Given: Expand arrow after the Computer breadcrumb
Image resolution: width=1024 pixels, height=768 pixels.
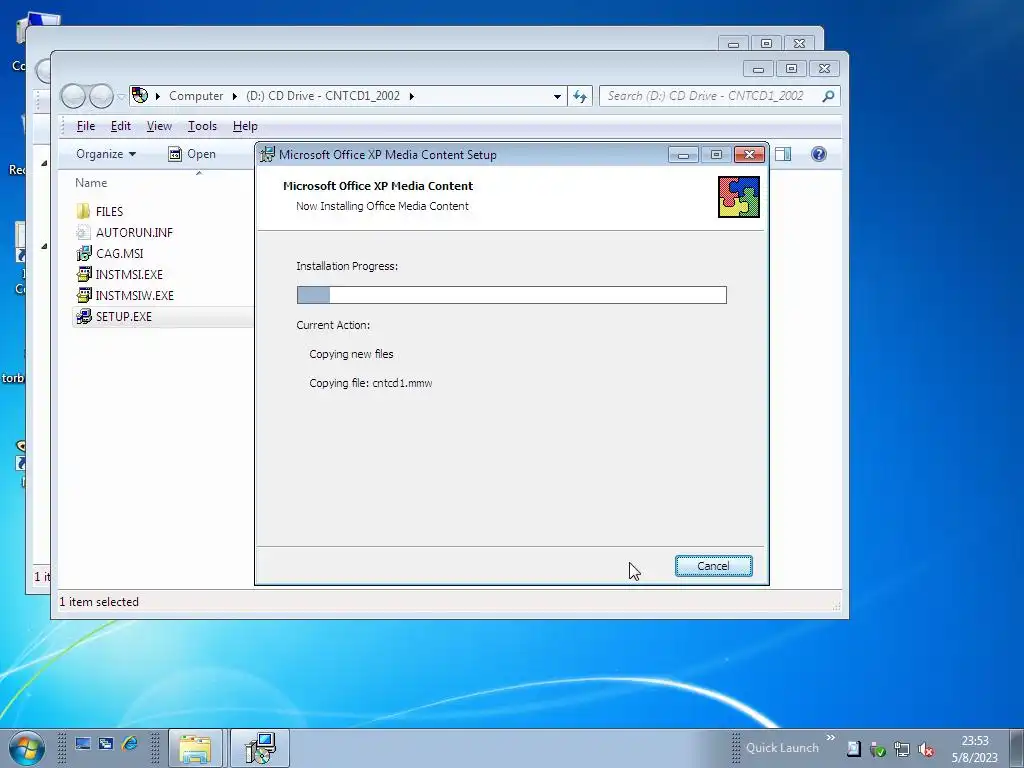Looking at the screenshot, I should pos(234,96).
